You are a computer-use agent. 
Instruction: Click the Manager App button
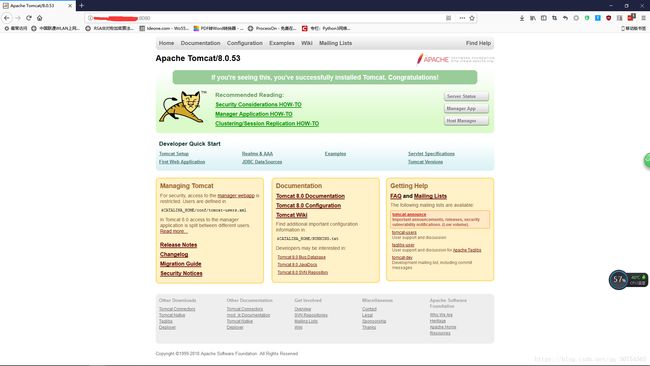(x=466, y=109)
